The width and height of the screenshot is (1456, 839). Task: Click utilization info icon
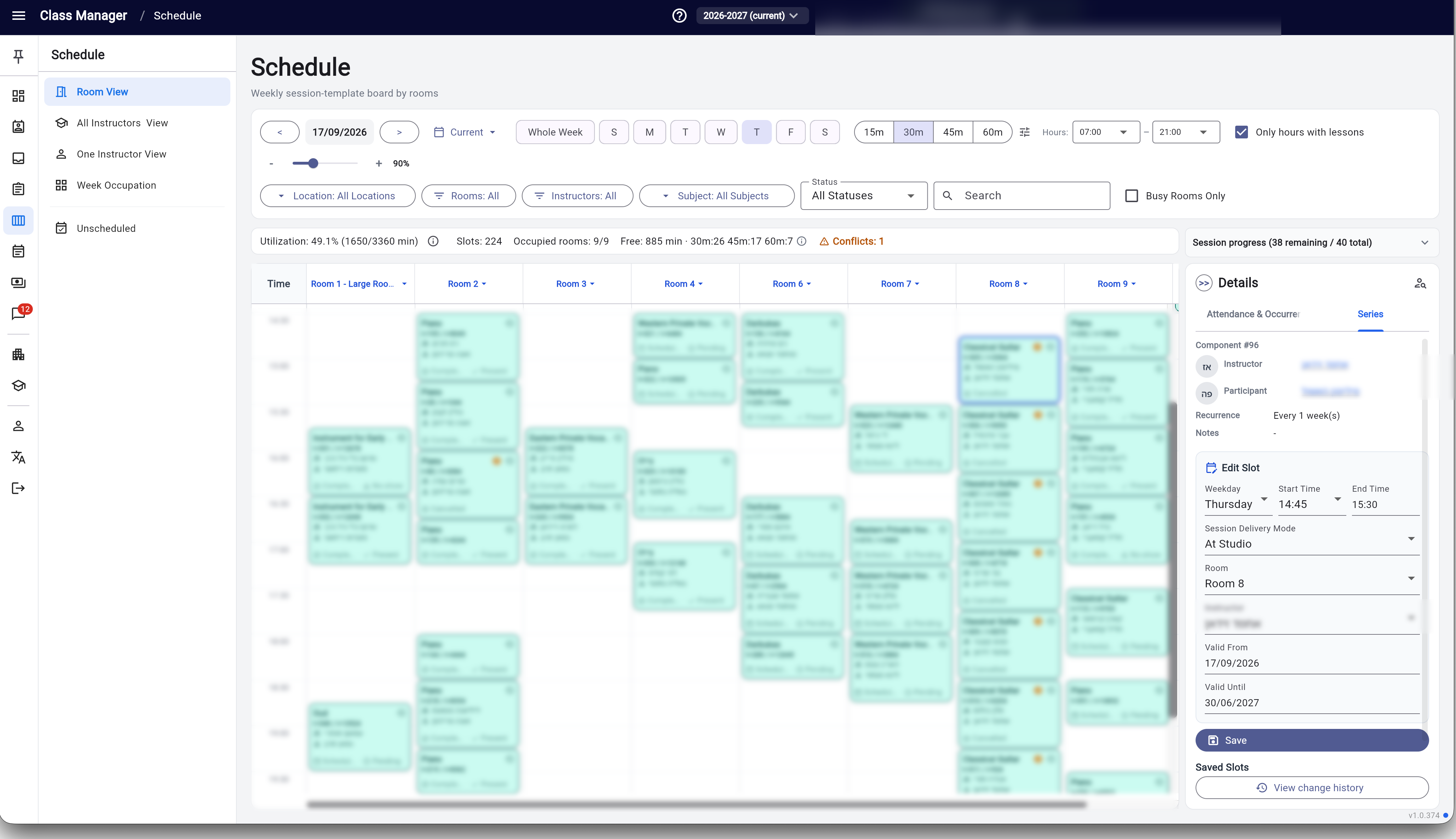coord(433,241)
